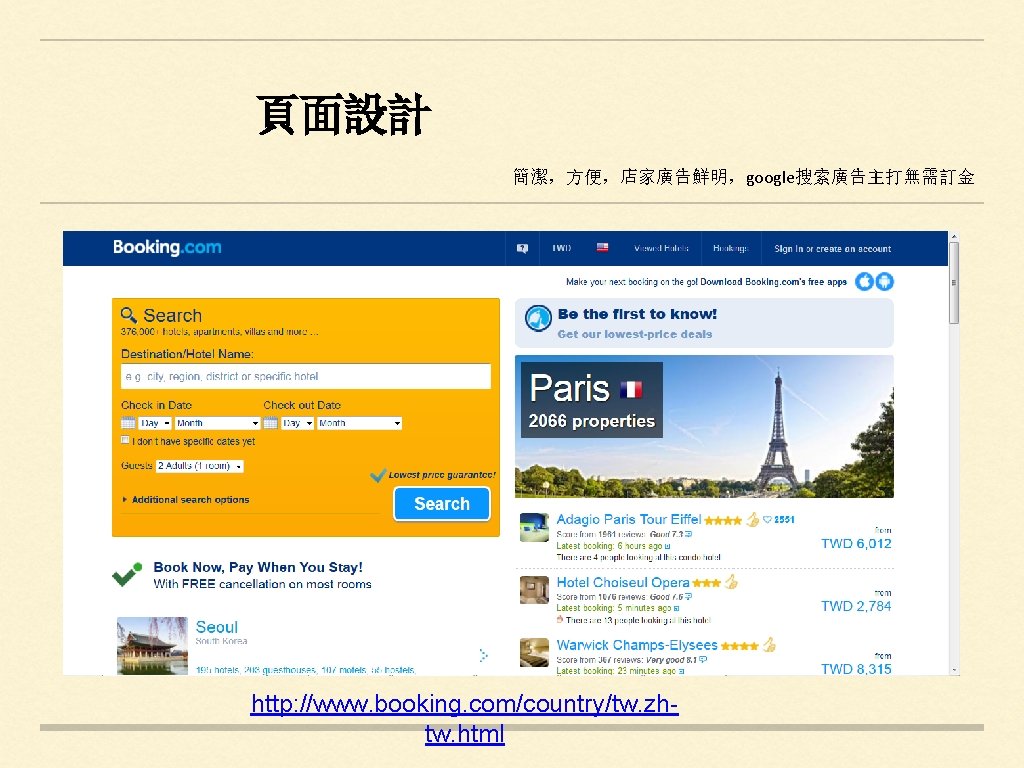Image resolution: width=1024 pixels, height=768 pixels.
Task: Click the Hotel Choiseul Opera thumbnail
Action: coord(534,590)
